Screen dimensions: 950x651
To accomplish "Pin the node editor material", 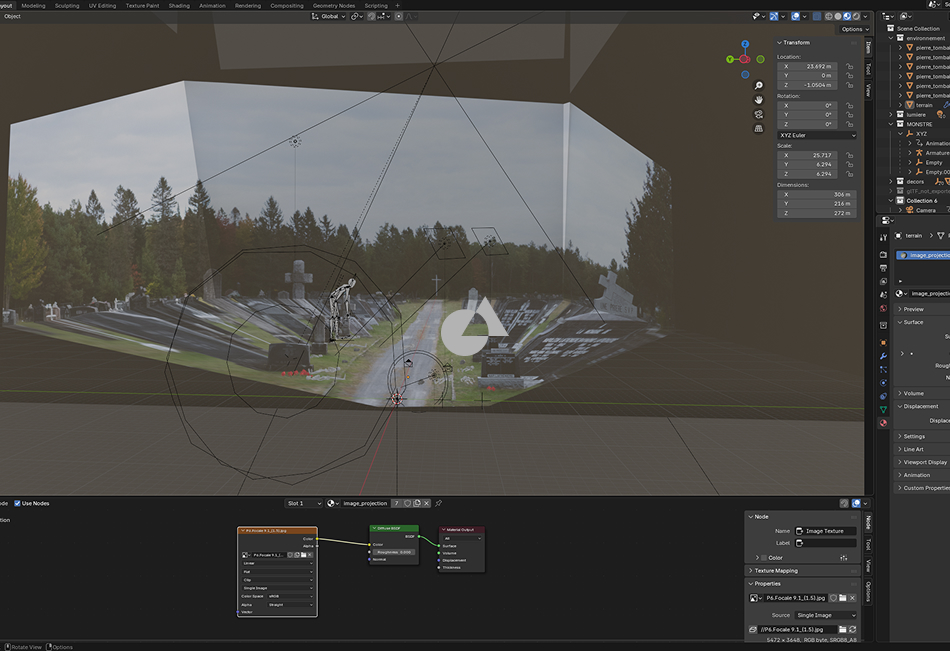I will (438, 503).
